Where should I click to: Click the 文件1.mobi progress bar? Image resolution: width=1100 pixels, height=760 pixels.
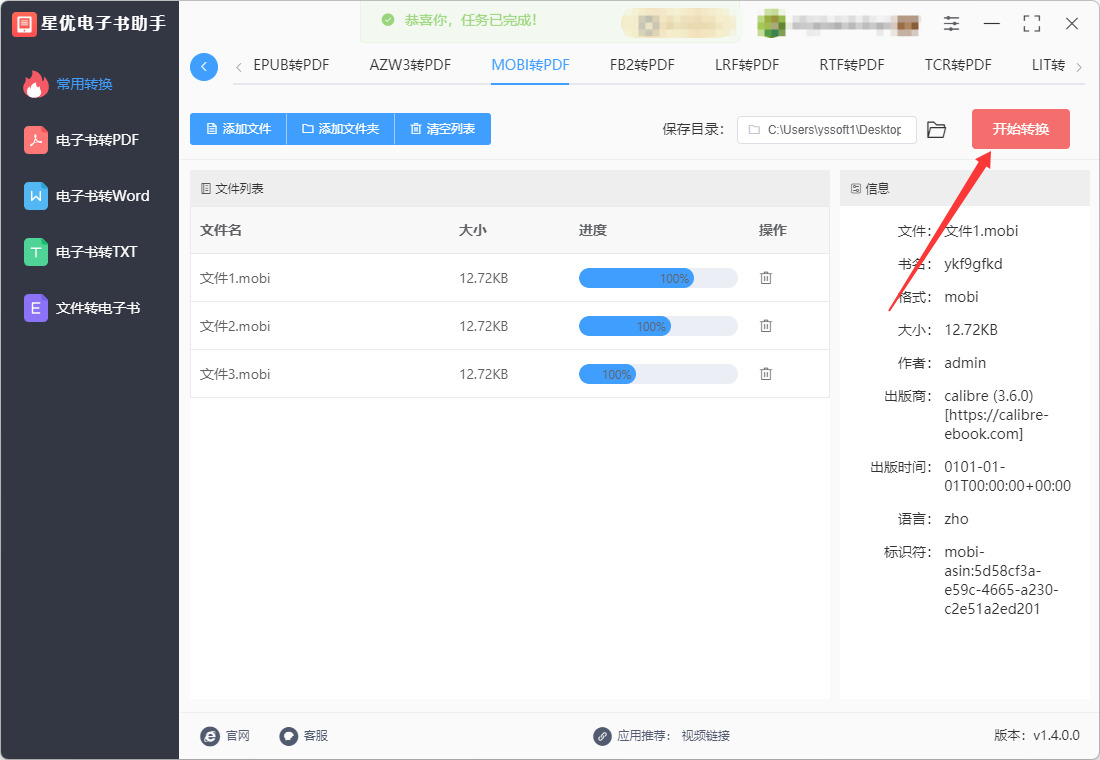tap(658, 278)
